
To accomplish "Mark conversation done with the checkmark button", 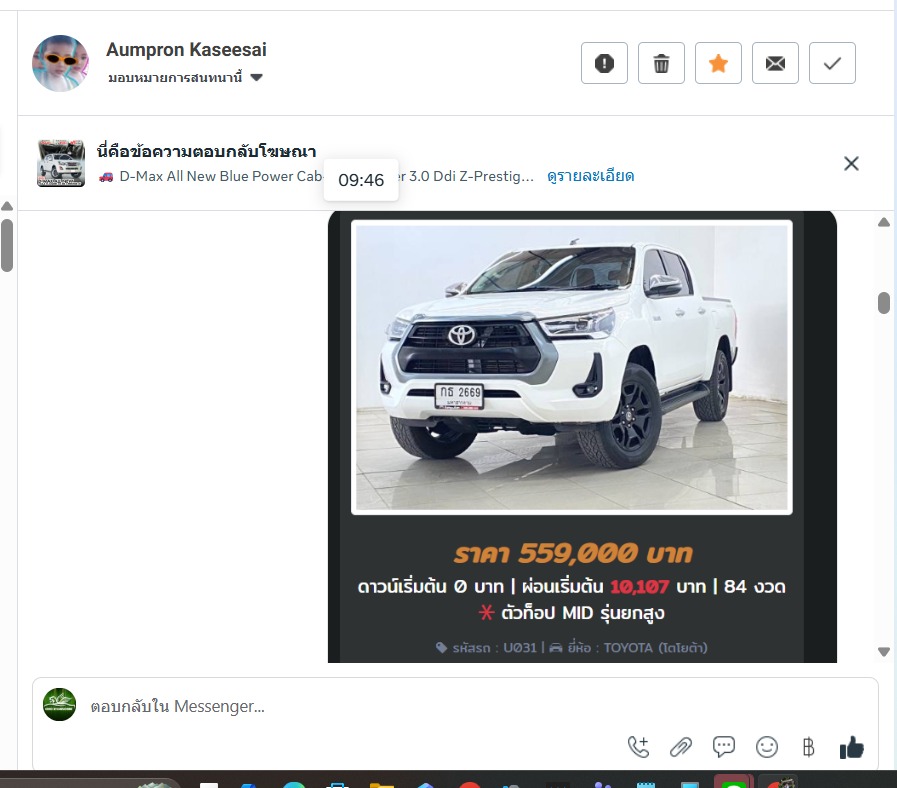I will [832, 63].
